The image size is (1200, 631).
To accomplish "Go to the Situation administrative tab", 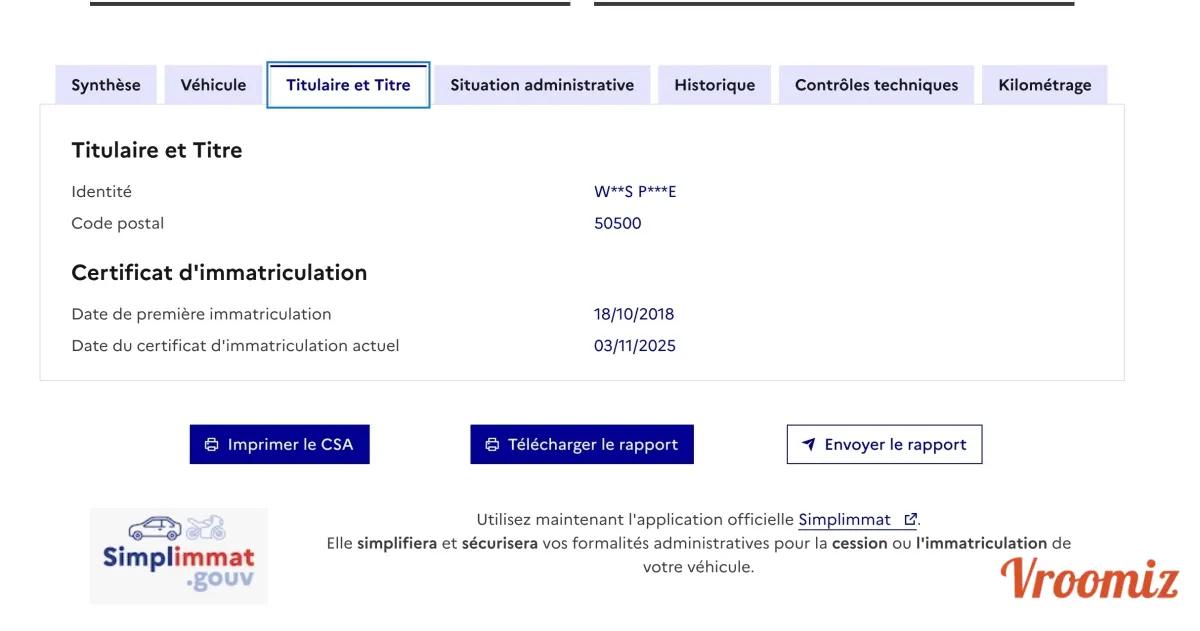I will click(x=542, y=85).
